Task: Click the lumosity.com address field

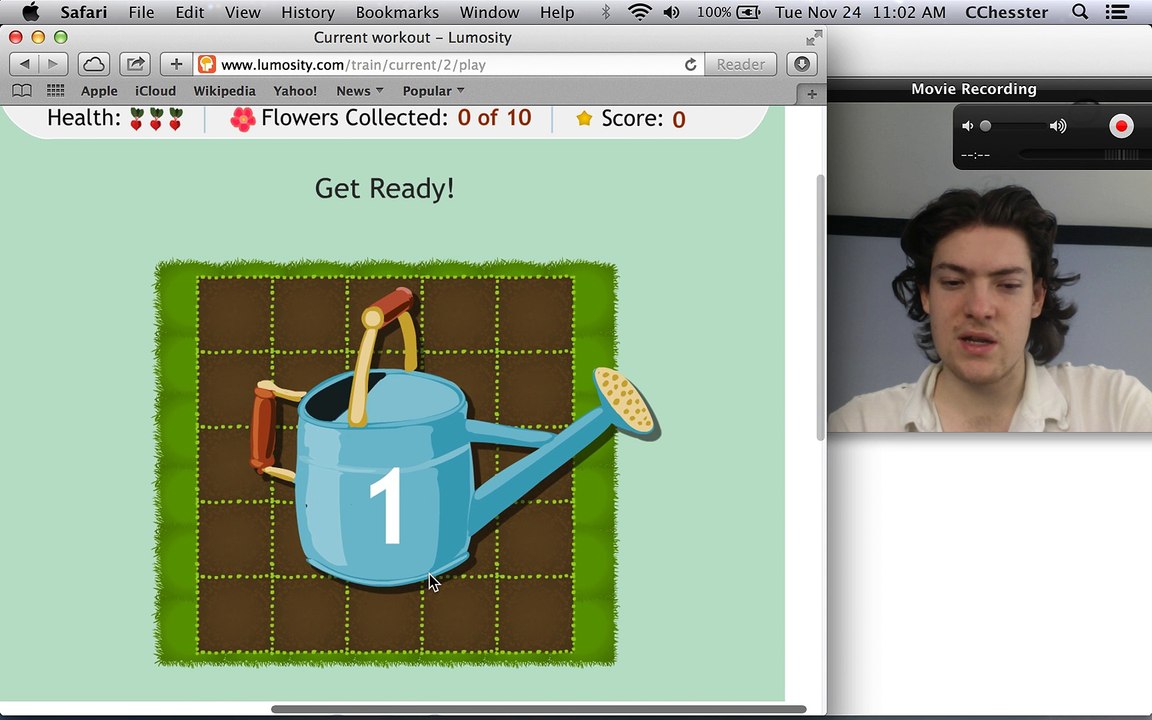Action: tap(449, 64)
